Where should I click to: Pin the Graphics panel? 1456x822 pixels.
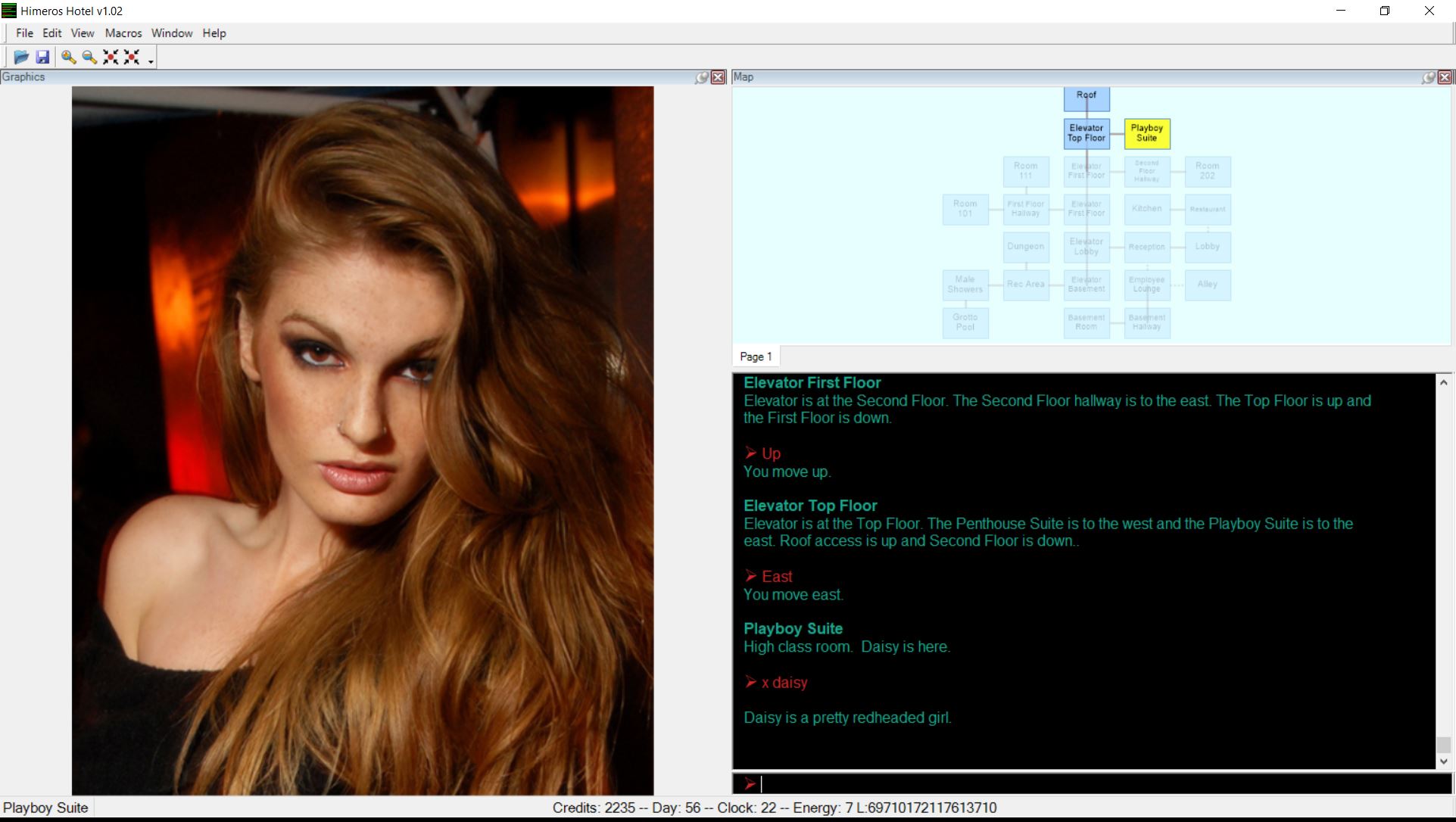pos(702,77)
